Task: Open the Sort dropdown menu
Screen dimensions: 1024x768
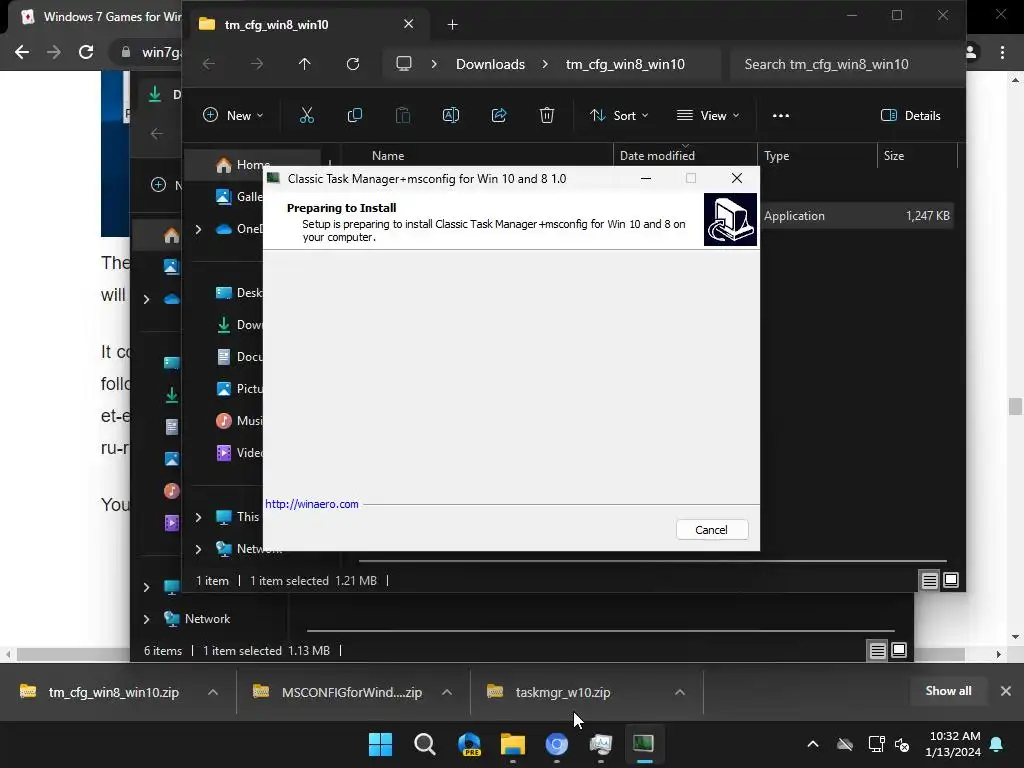Action: point(619,116)
